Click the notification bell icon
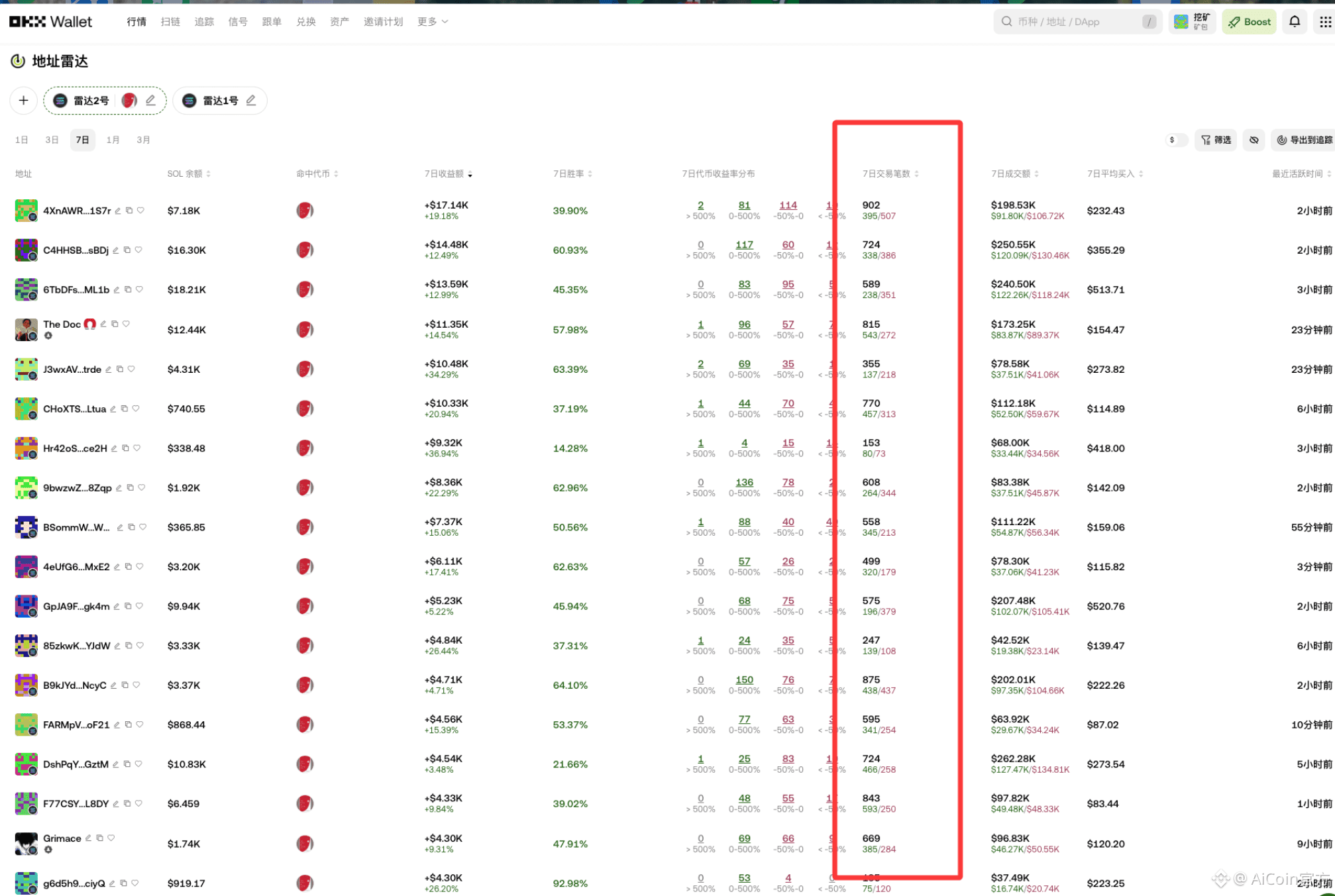The height and width of the screenshot is (896, 1335). [1294, 22]
